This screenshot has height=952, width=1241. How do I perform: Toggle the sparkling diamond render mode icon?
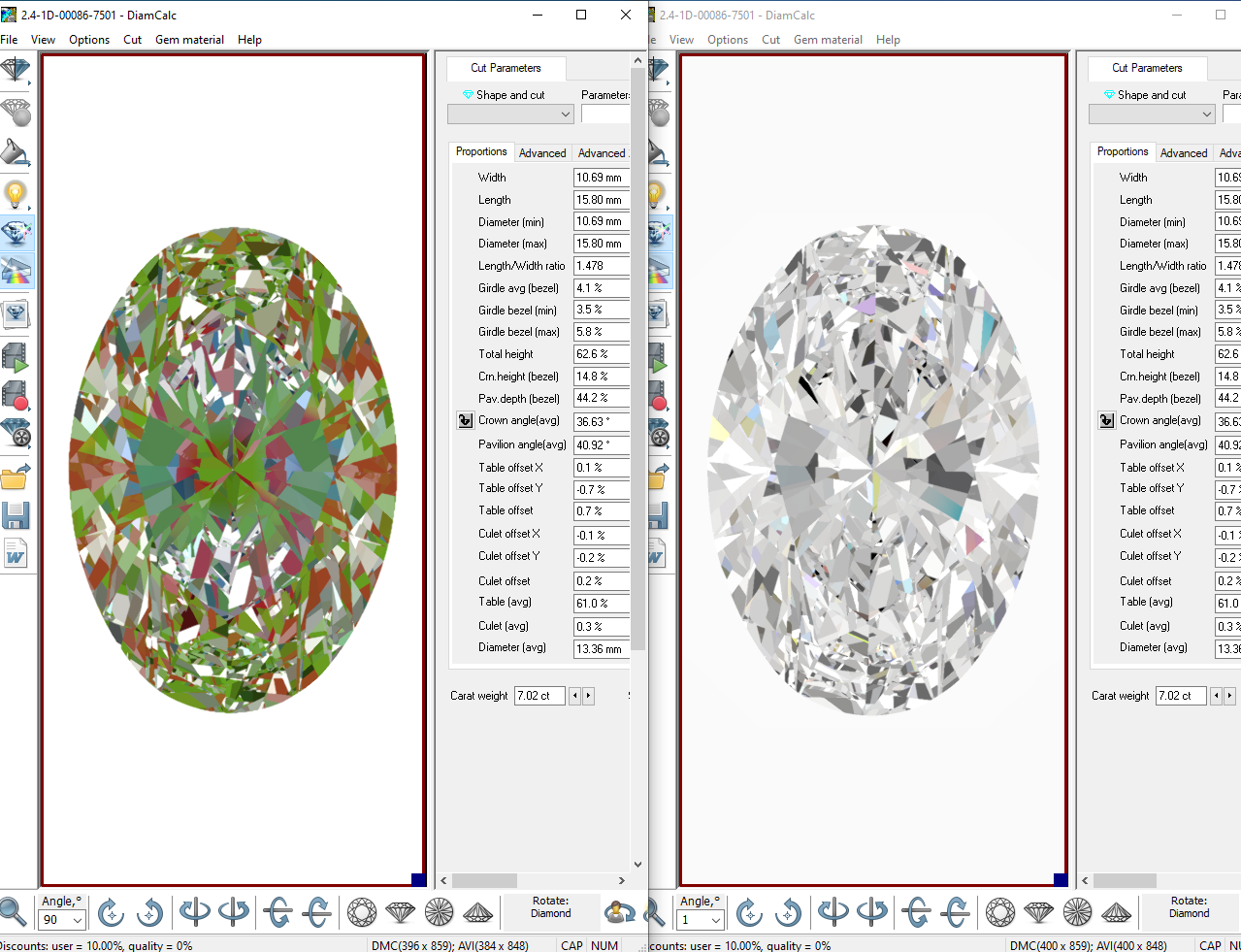(16, 233)
